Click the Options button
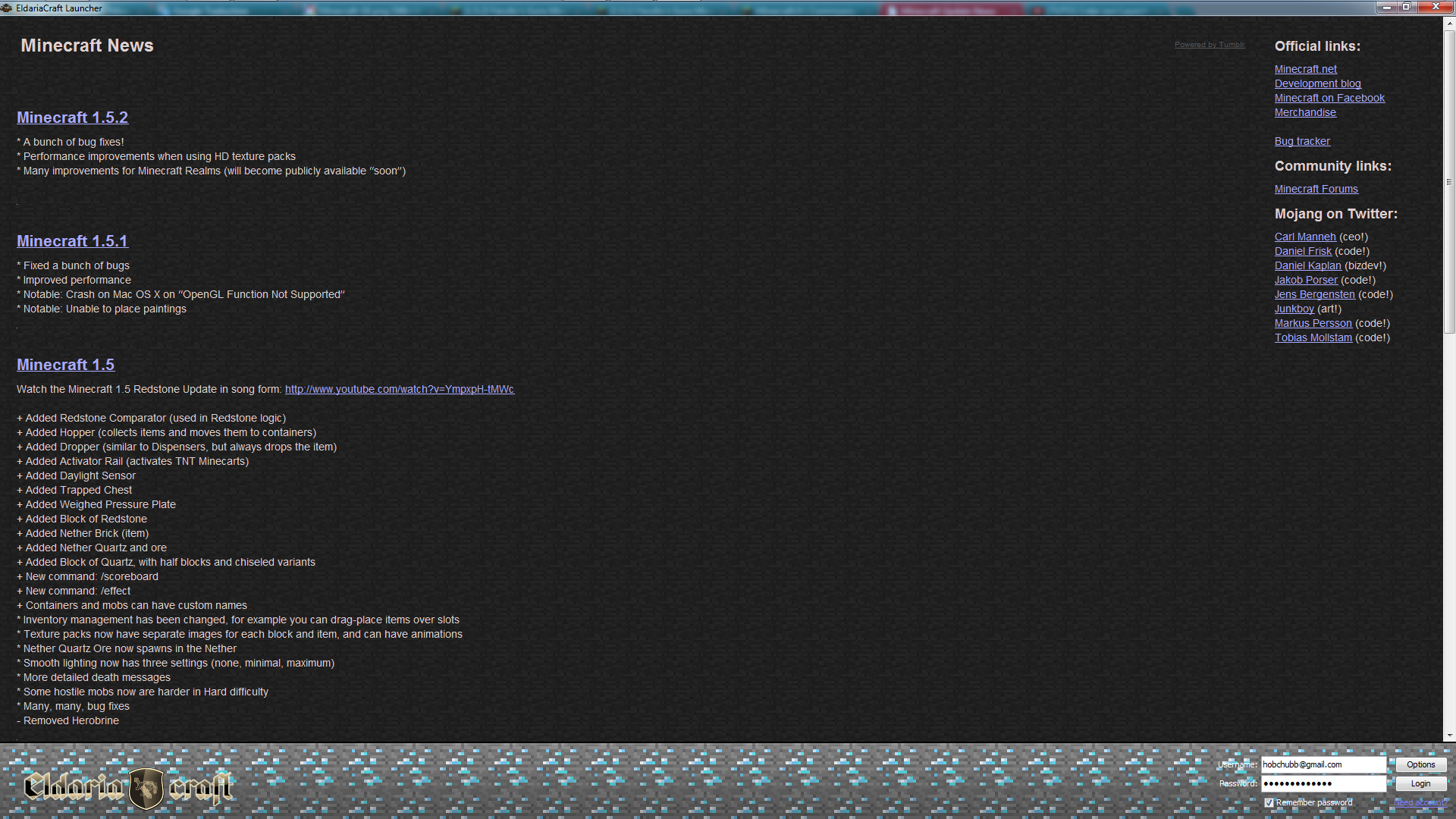The width and height of the screenshot is (1456, 819). [x=1420, y=764]
